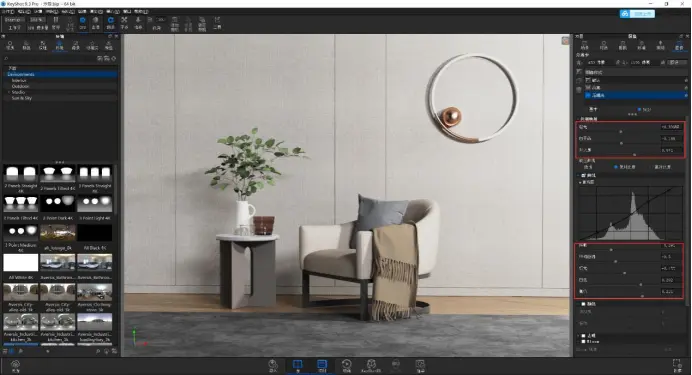Open the Cloud Library bottom toolbar button

point(15,366)
